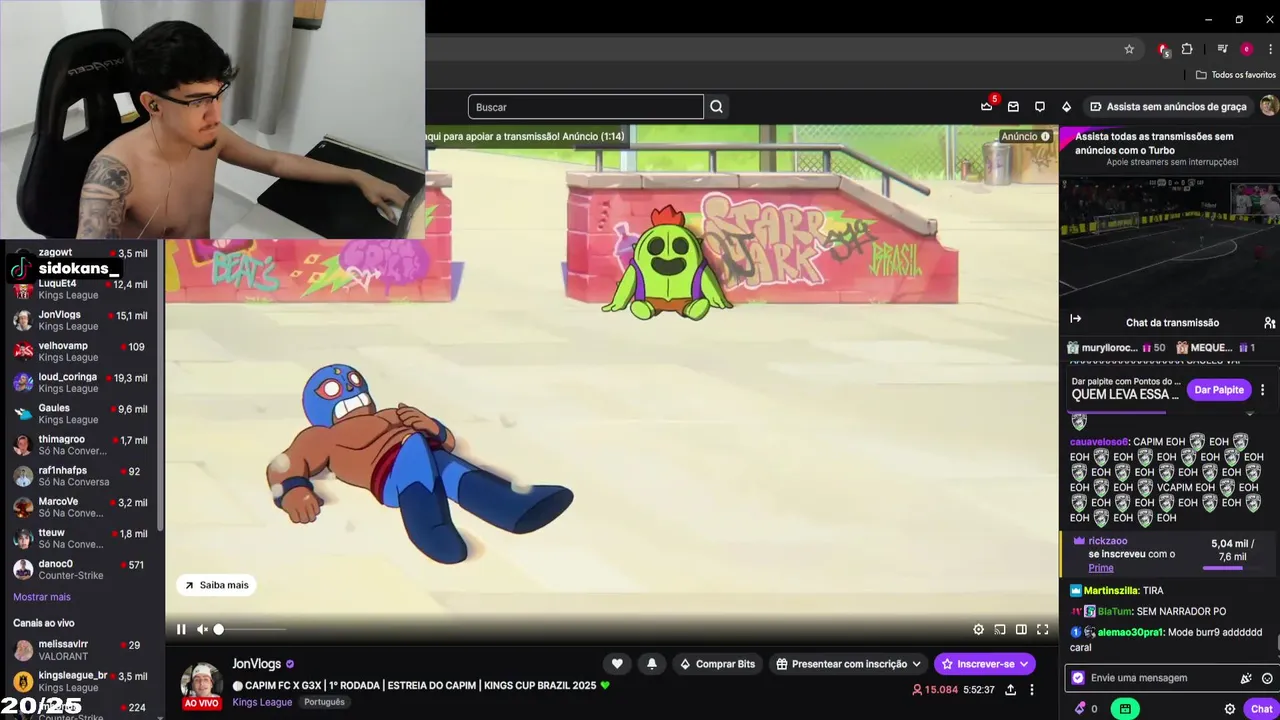Click Comprar Bits button
This screenshot has width=1280, height=720.
(717, 664)
